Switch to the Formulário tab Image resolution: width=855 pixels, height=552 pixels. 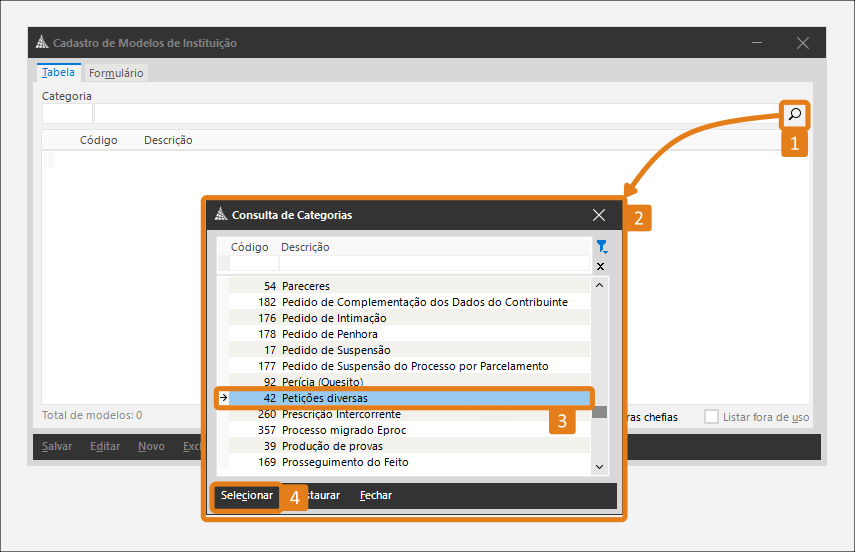pos(116,73)
